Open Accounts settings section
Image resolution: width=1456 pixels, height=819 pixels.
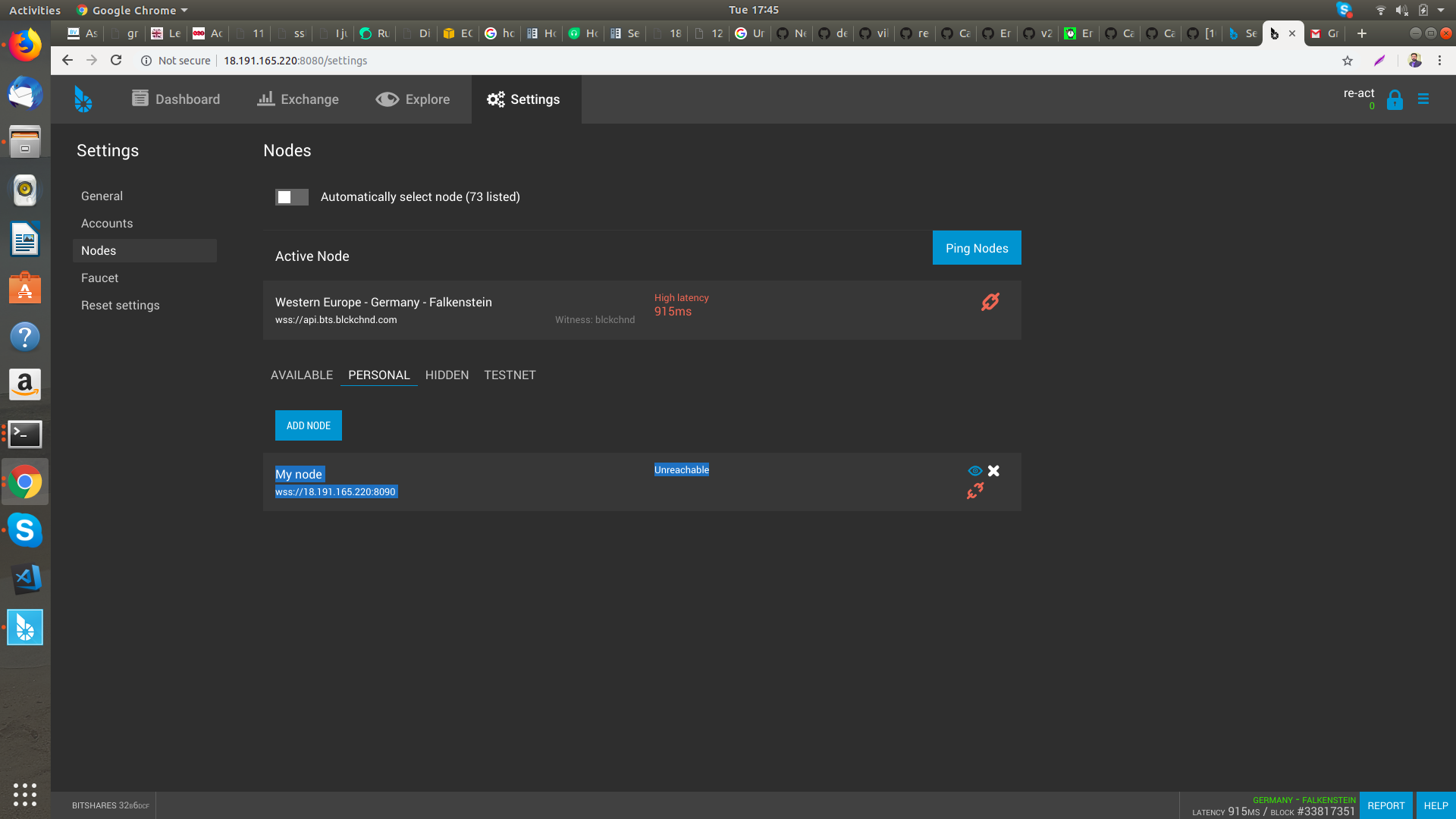(107, 223)
